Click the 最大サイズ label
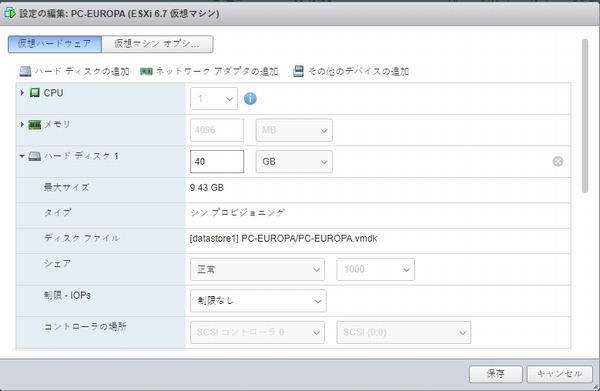600x391 pixels. click(67, 187)
